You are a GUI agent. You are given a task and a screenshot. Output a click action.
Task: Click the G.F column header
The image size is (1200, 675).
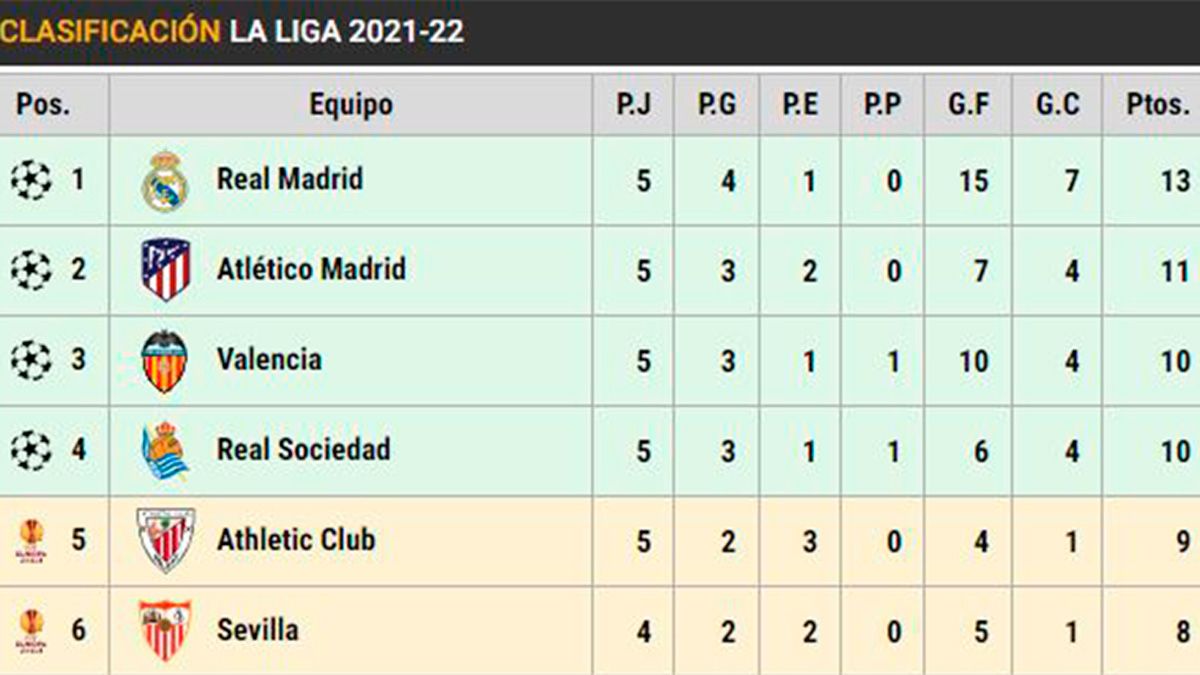click(x=968, y=104)
